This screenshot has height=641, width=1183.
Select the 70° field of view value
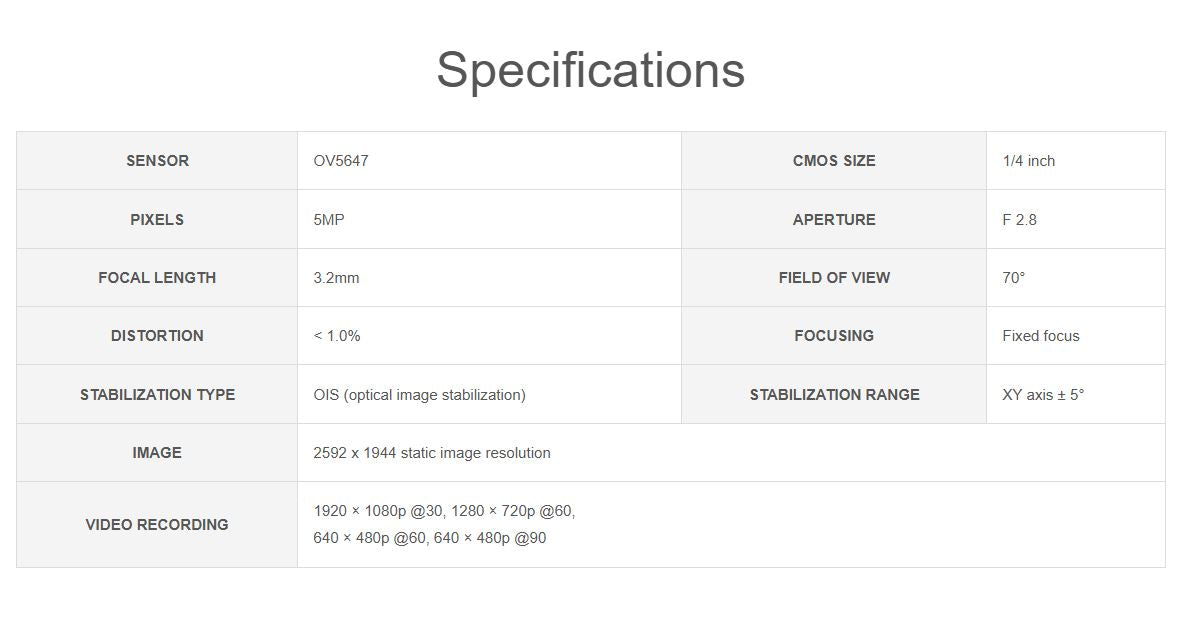(1013, 278)
